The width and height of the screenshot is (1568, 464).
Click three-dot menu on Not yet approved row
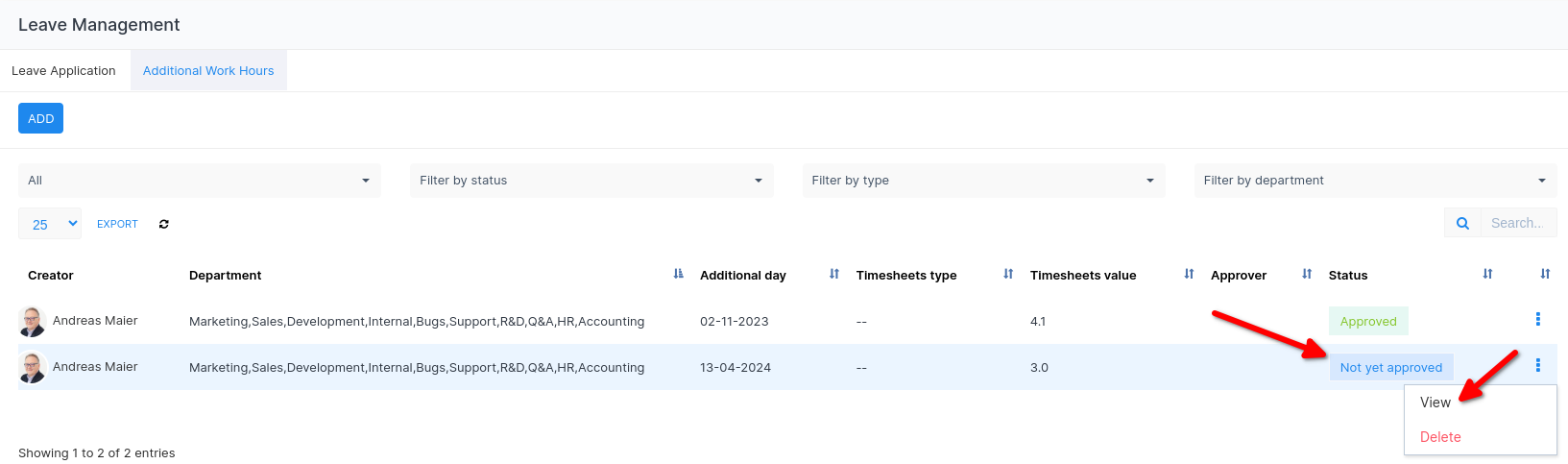pyautogui.click(x=1537, y=365)
